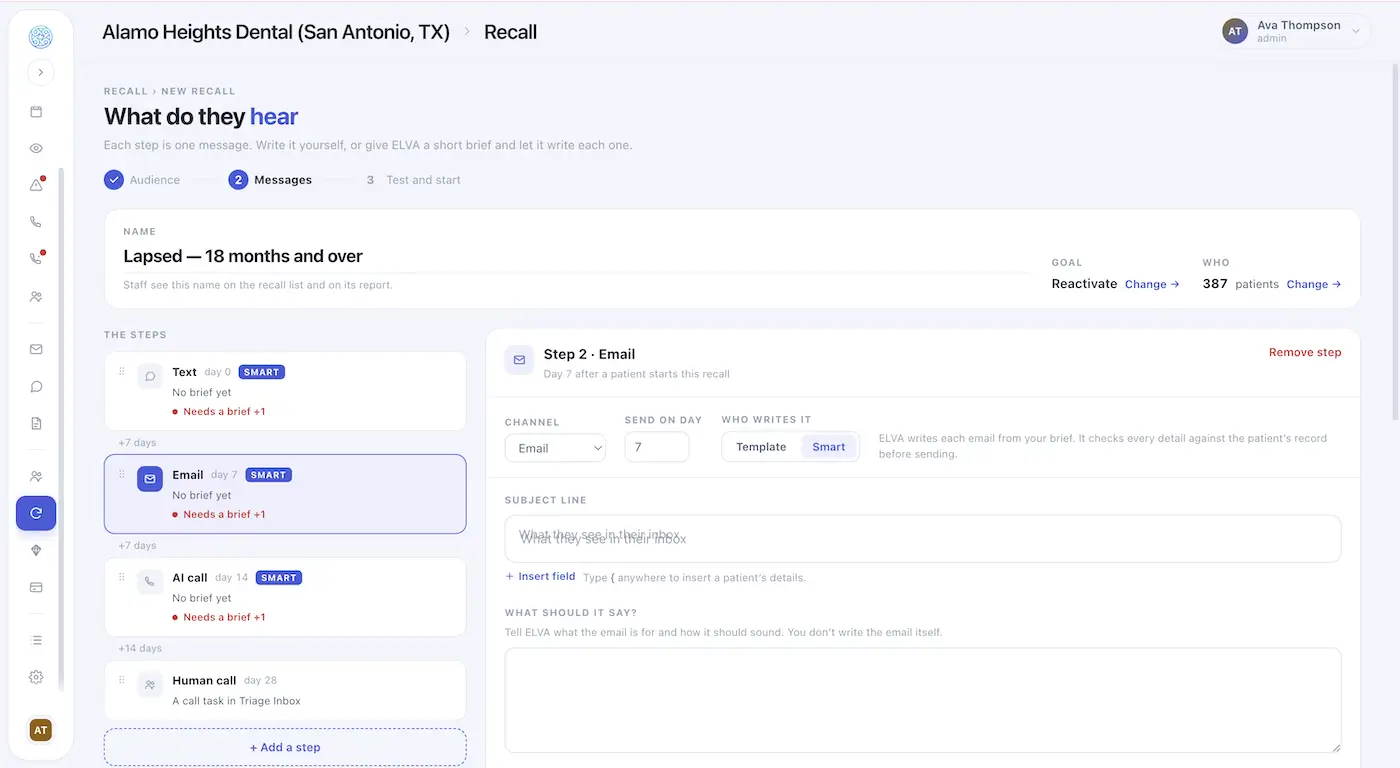Click the SMART badge on the Email step
Viewport: 1400px width, 768px height.
coord(269,475)
